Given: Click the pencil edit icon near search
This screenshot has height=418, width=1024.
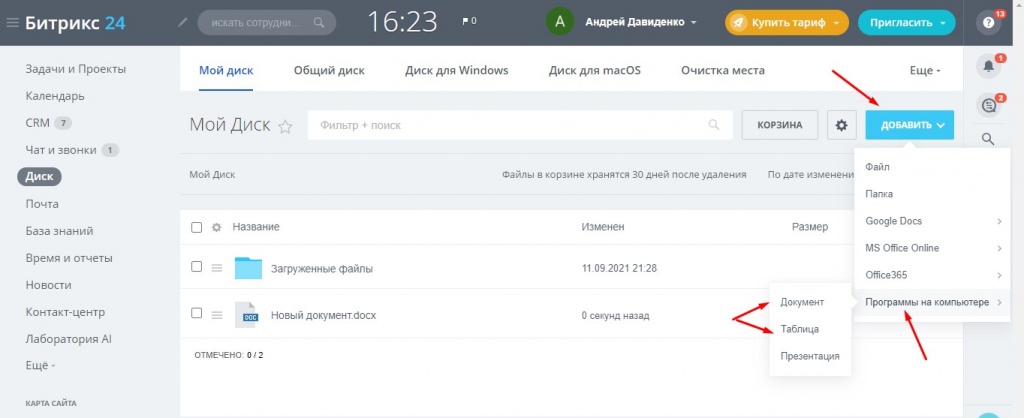Looking at the screenshot, I should point(183,22).
